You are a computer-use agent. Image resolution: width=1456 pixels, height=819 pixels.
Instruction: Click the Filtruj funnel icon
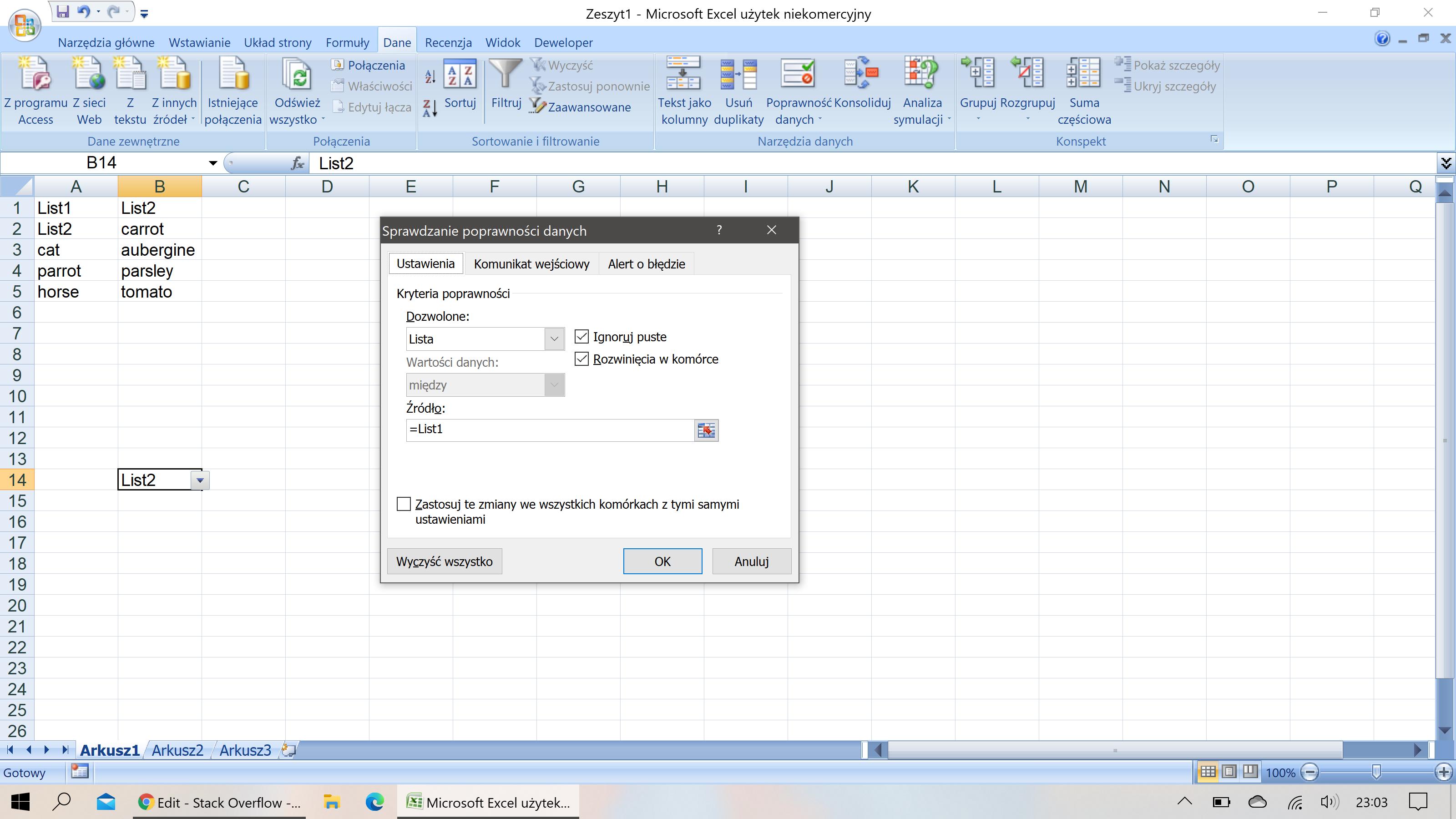pyautogui.click(x=506, y=74)
